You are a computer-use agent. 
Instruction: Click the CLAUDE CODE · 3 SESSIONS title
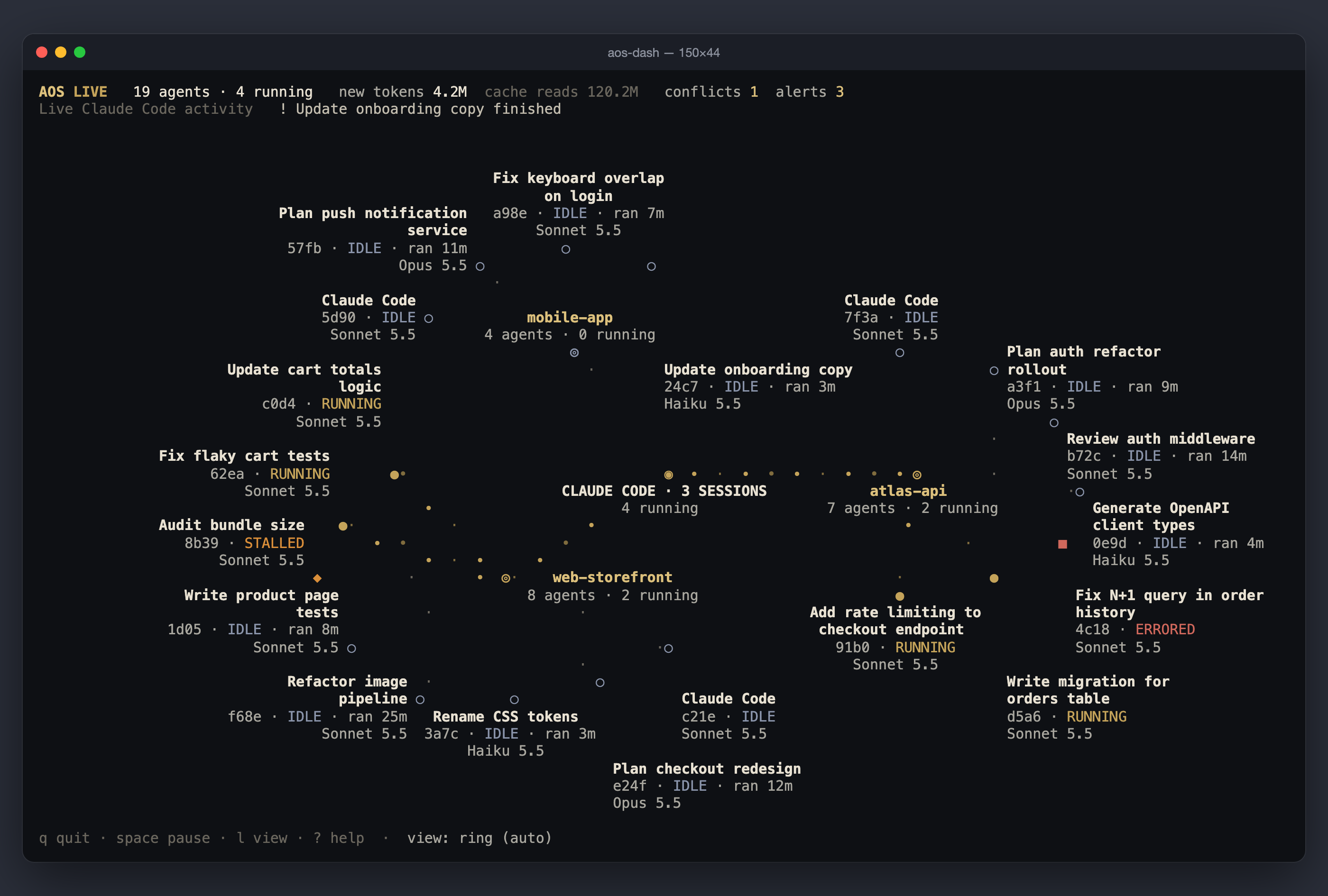coord(664,491)
